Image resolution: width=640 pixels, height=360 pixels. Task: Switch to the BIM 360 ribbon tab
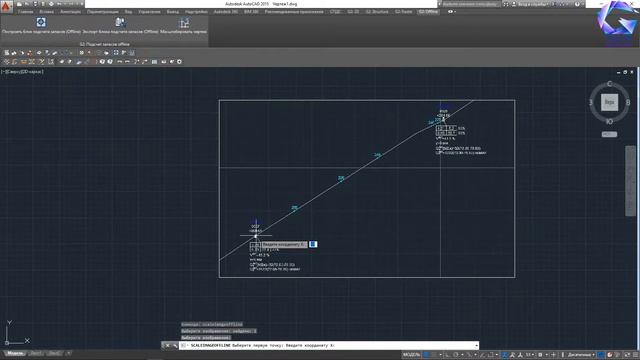click(251, 12)
